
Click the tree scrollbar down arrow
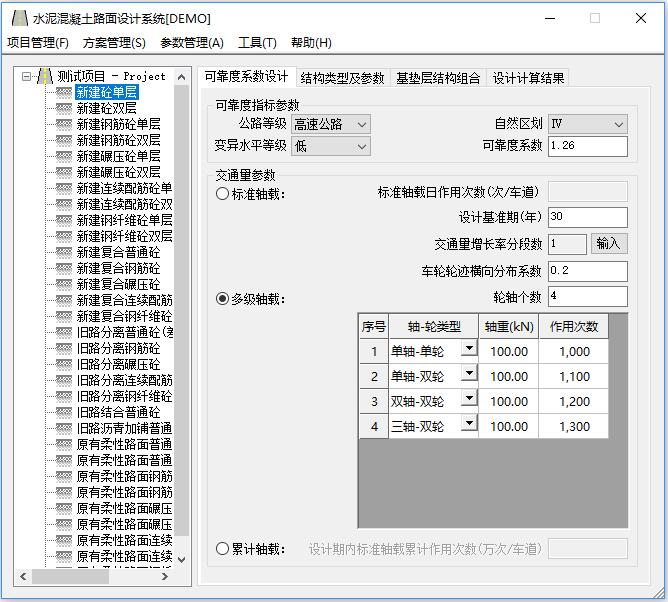(x=181, y=559)
